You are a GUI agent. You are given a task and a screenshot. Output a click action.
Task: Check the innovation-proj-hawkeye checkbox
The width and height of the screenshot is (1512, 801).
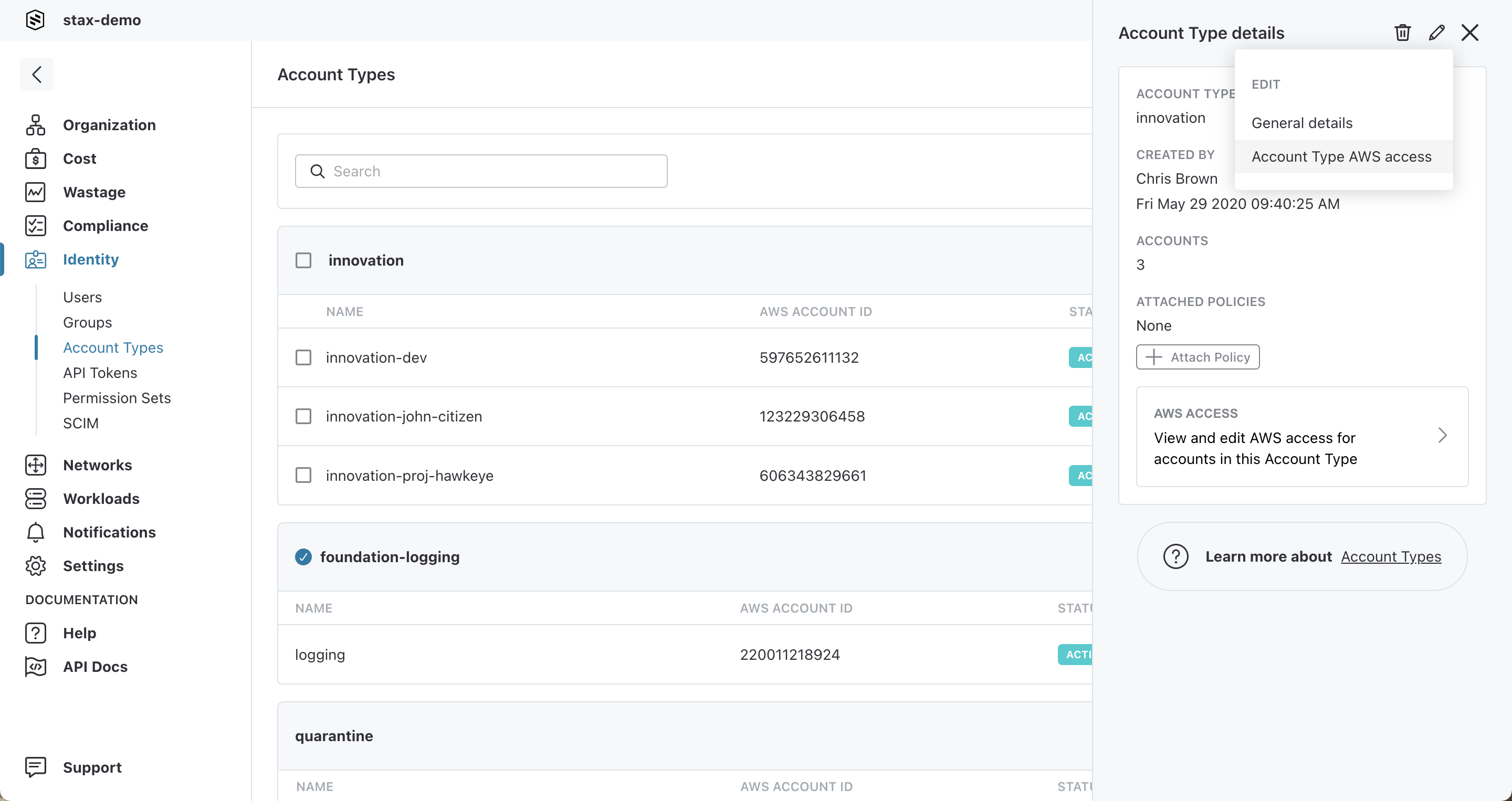point(303,476)
